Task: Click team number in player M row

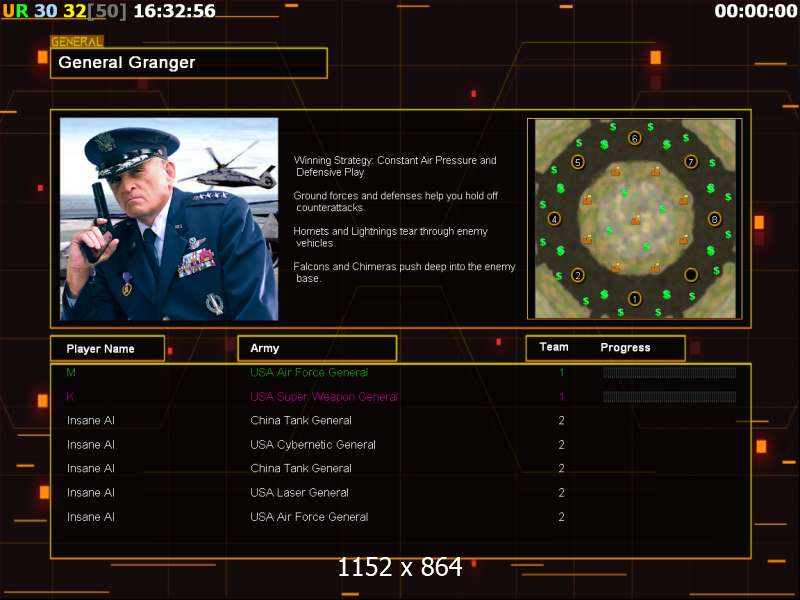Action: (x=561, y=372)
